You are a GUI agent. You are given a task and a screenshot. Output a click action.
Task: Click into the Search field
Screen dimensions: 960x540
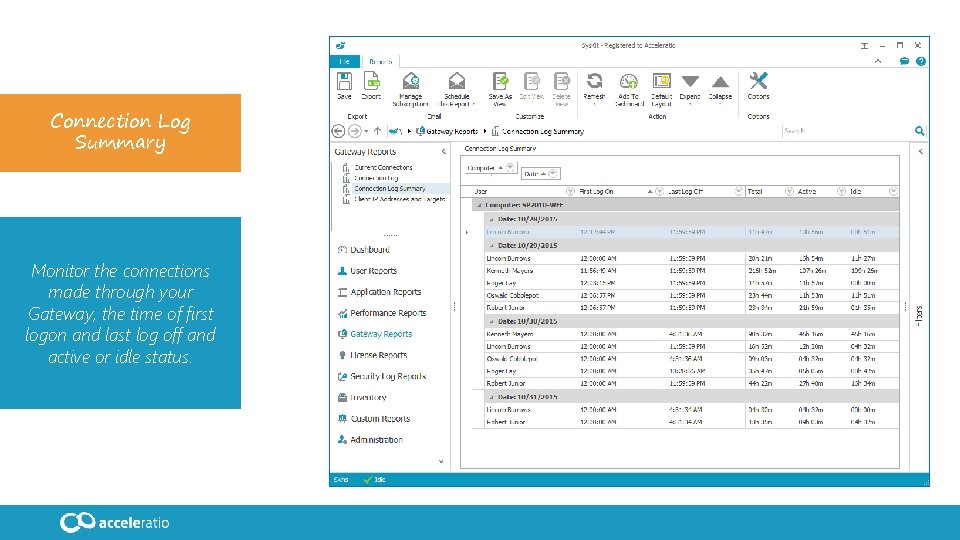847,131
